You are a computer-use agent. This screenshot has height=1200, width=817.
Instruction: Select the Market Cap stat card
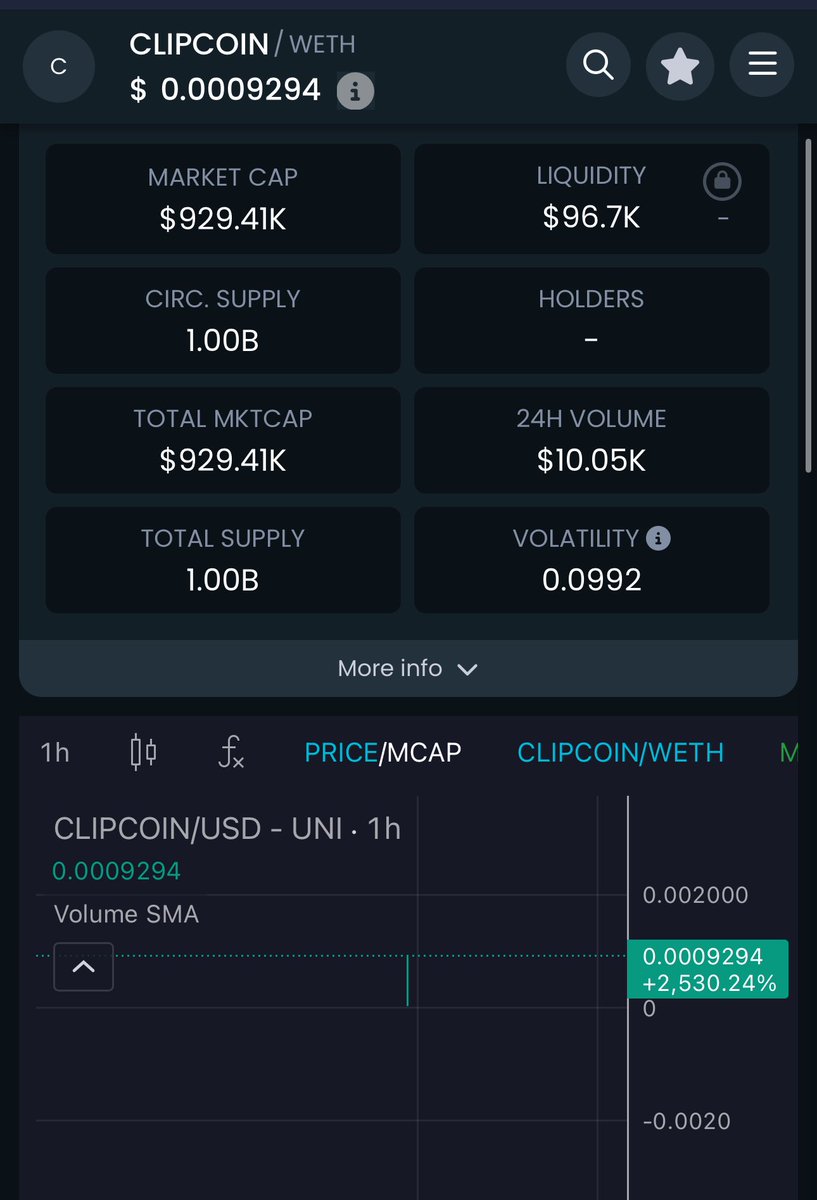[x=223, y=199]
